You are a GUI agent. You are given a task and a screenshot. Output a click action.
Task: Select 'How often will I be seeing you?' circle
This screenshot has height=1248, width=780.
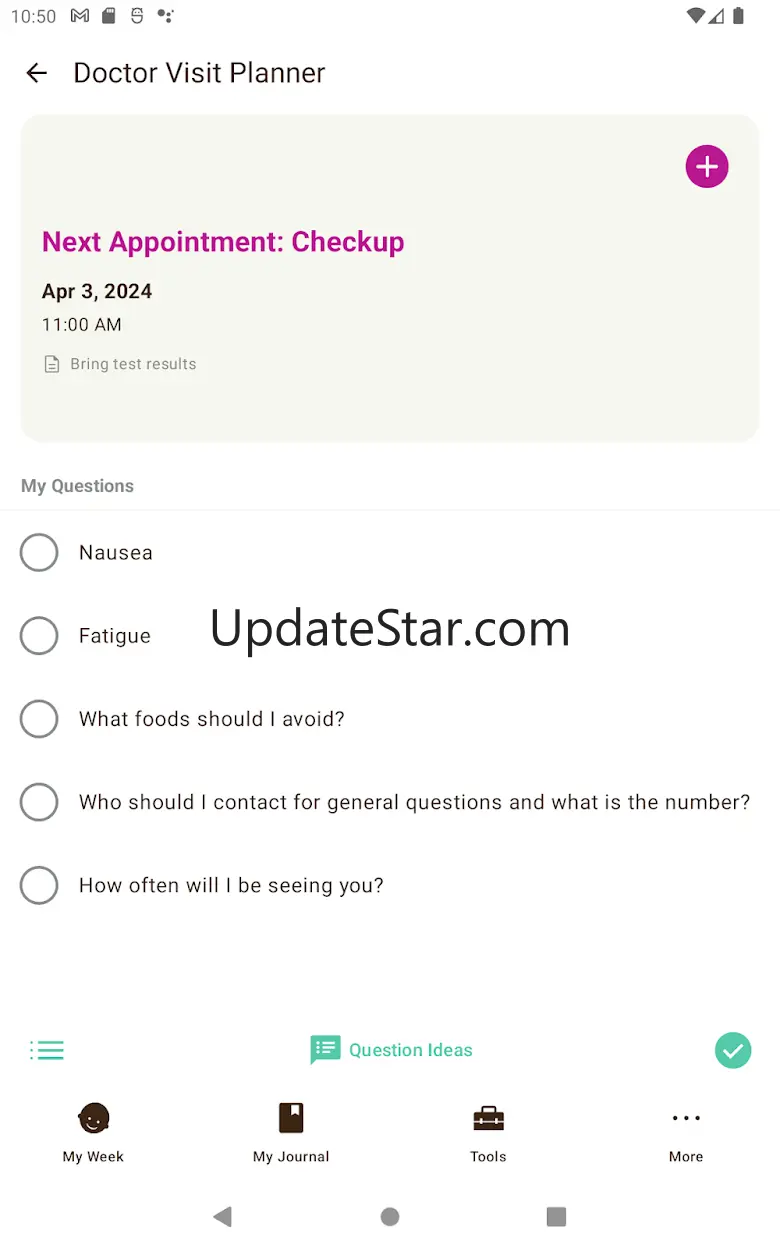pyautogui.click(x=39, y=885)
